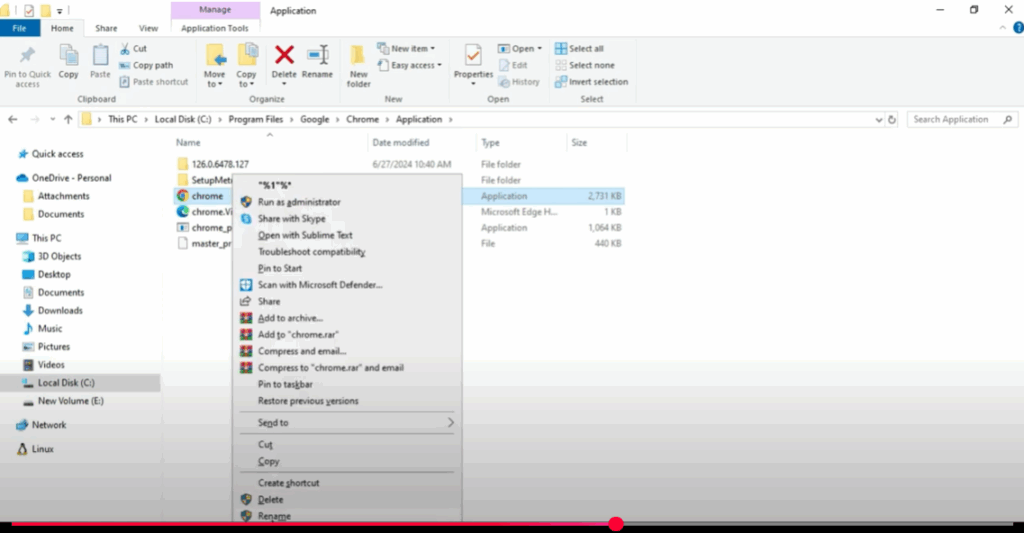Select Network in the navigation pane

42,425
